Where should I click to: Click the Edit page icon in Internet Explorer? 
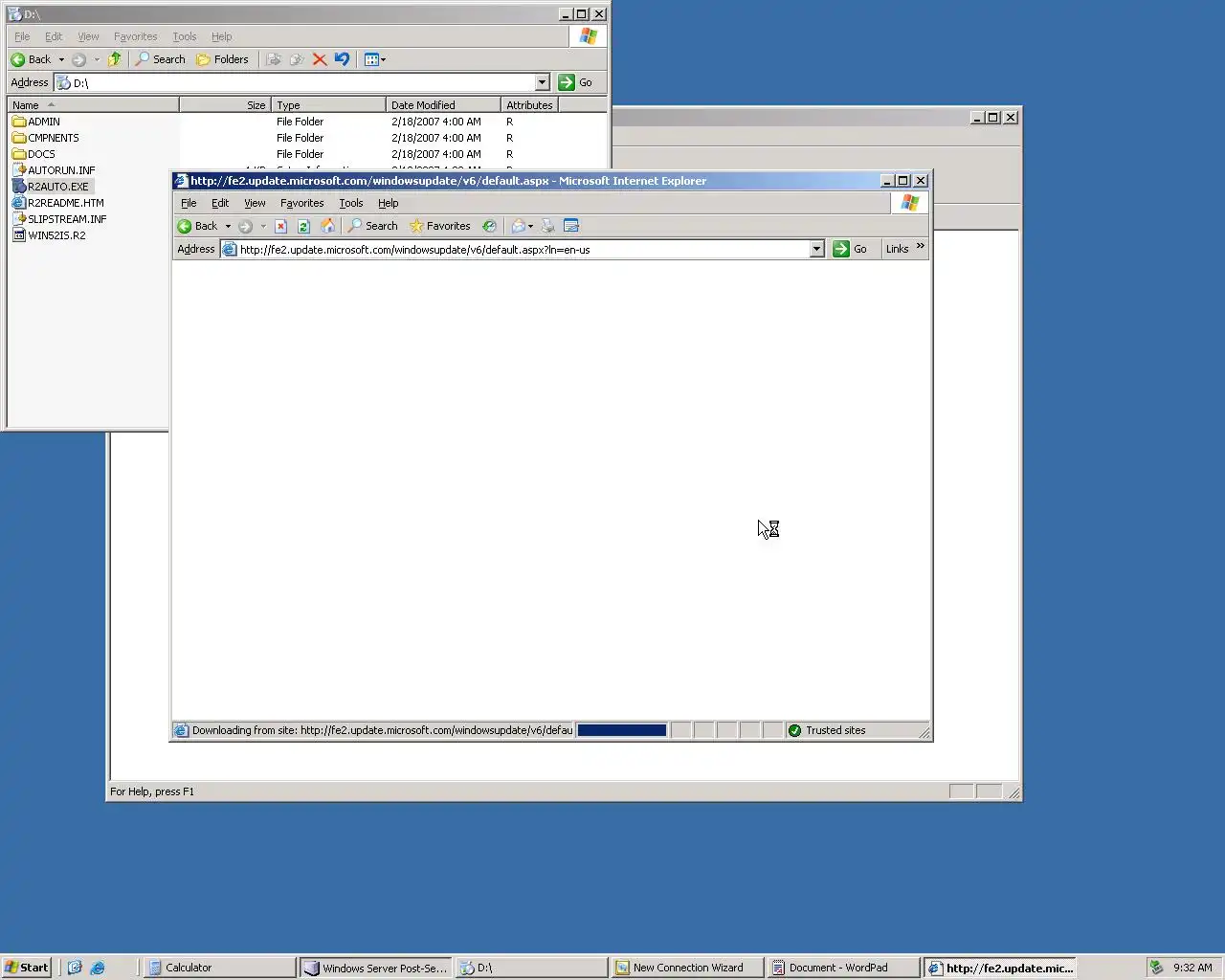point(571,226)
